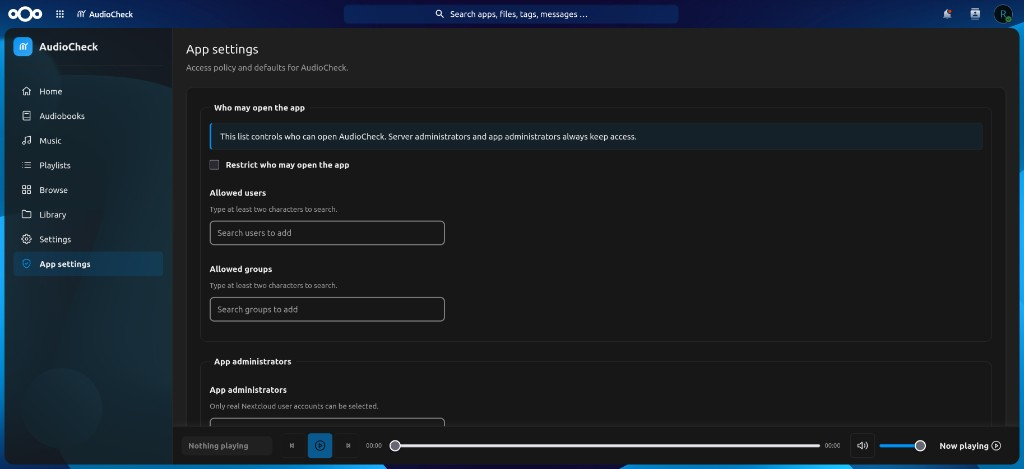Click the volume slider handle
This screenshot has height=469, width=1024.
(920, 445)
